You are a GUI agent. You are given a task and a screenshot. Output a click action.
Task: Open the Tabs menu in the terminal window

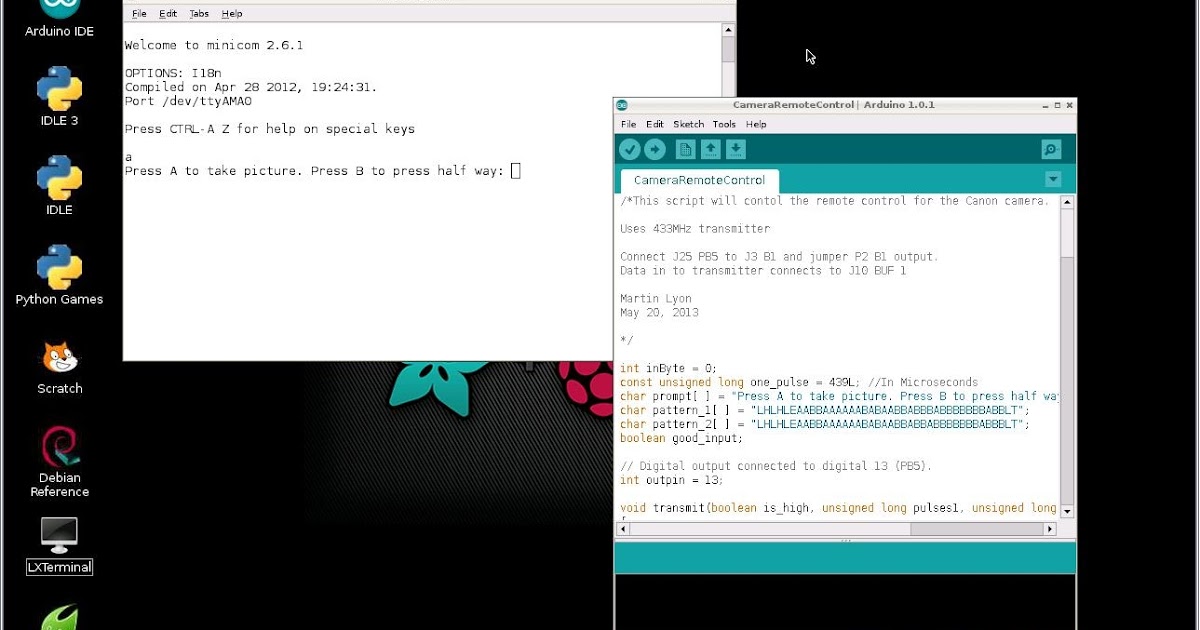point(198,13)
